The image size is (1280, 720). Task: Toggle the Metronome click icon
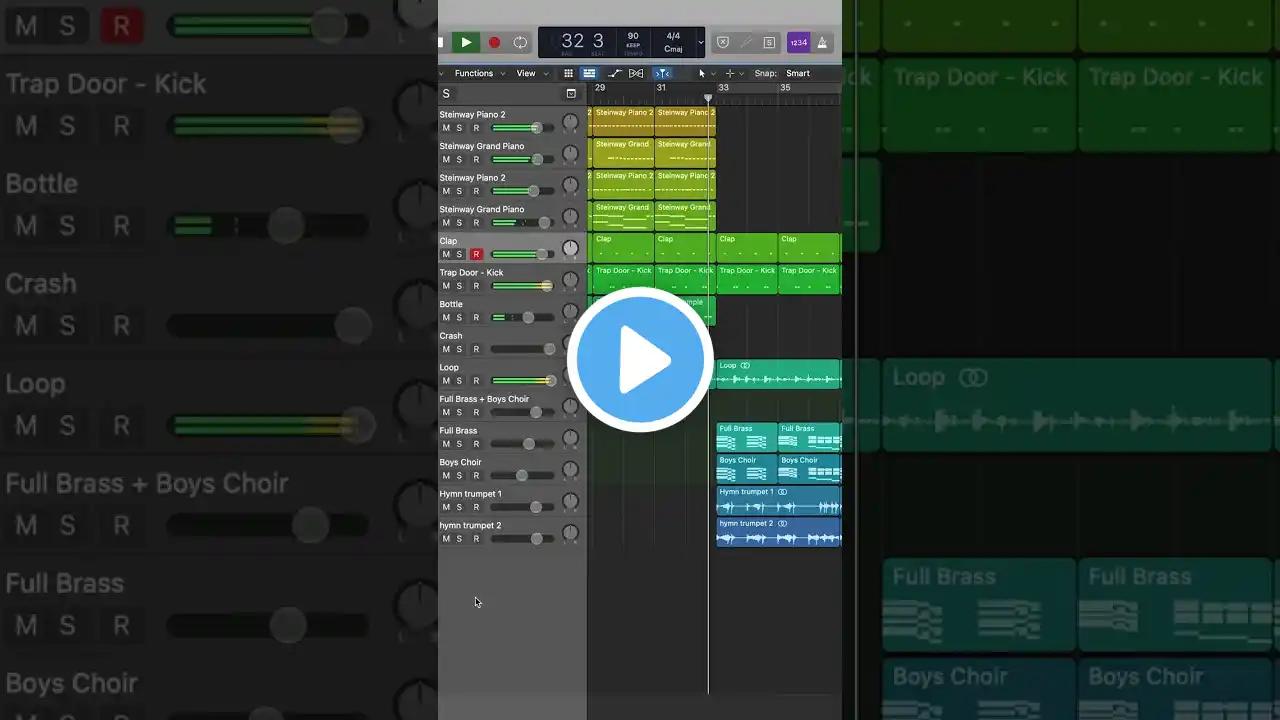(822, 42)
